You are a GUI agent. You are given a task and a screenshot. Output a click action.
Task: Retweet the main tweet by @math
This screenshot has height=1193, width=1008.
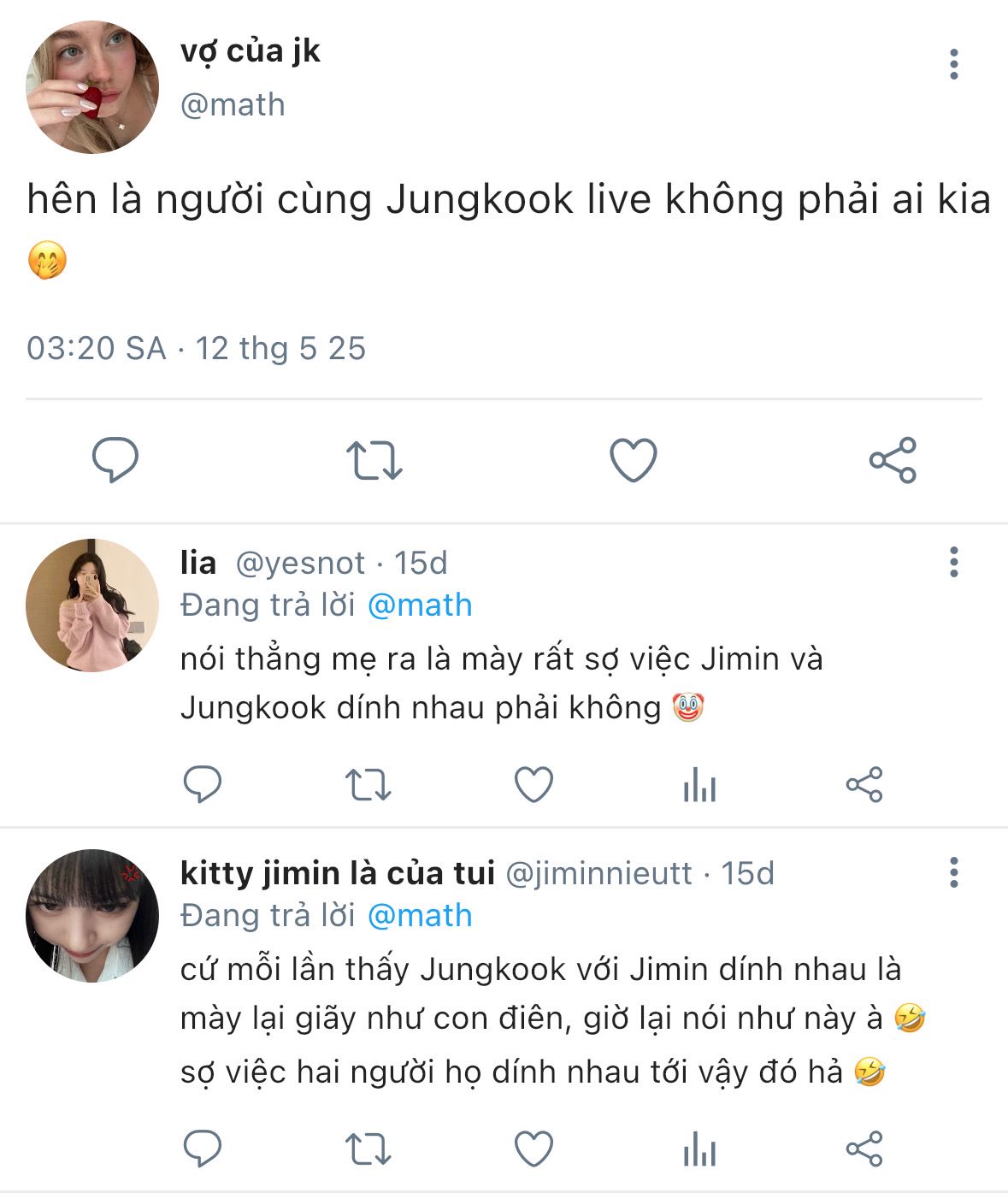point(374,460)
